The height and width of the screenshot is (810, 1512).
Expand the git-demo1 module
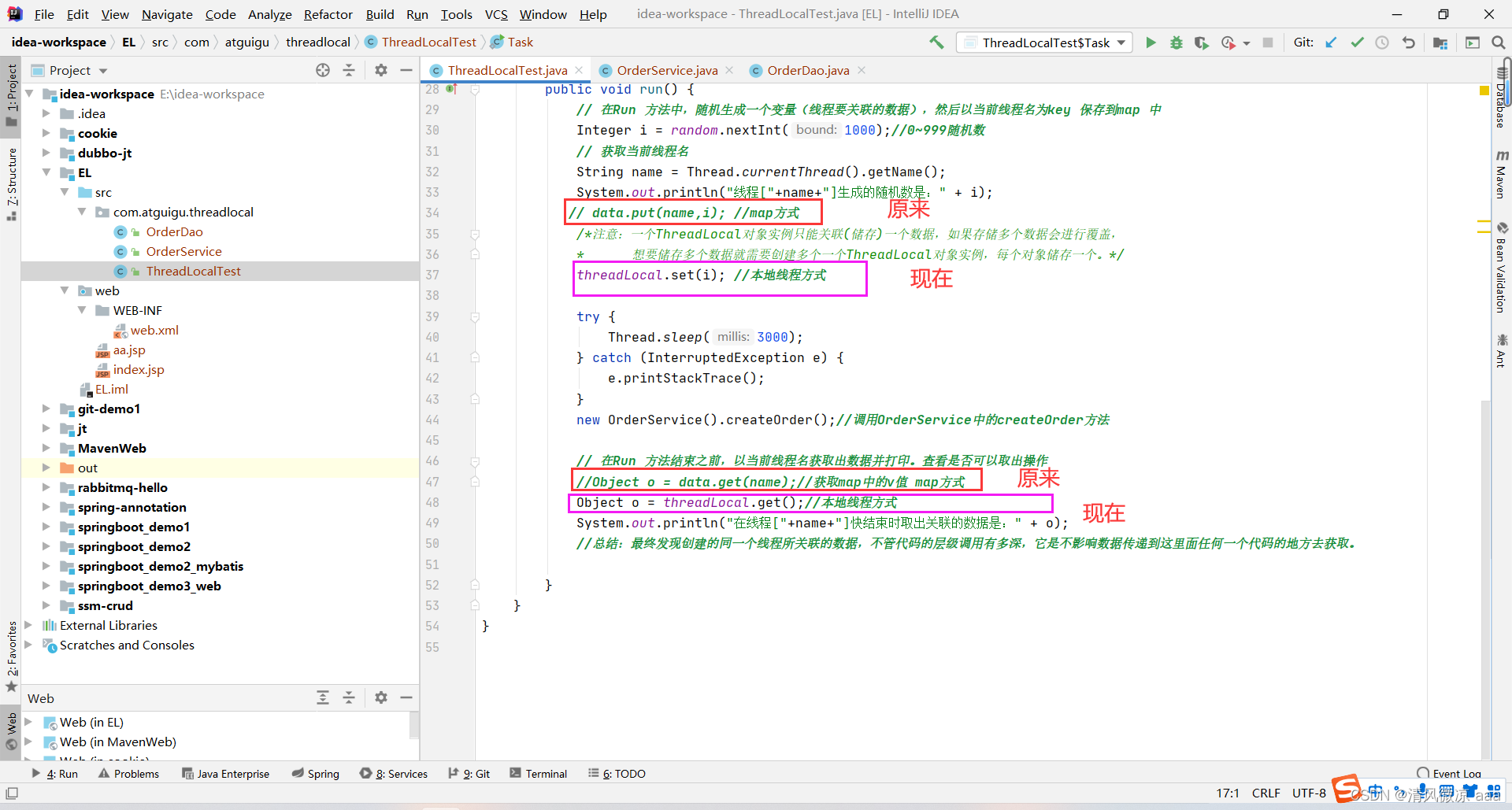[46, 409]
